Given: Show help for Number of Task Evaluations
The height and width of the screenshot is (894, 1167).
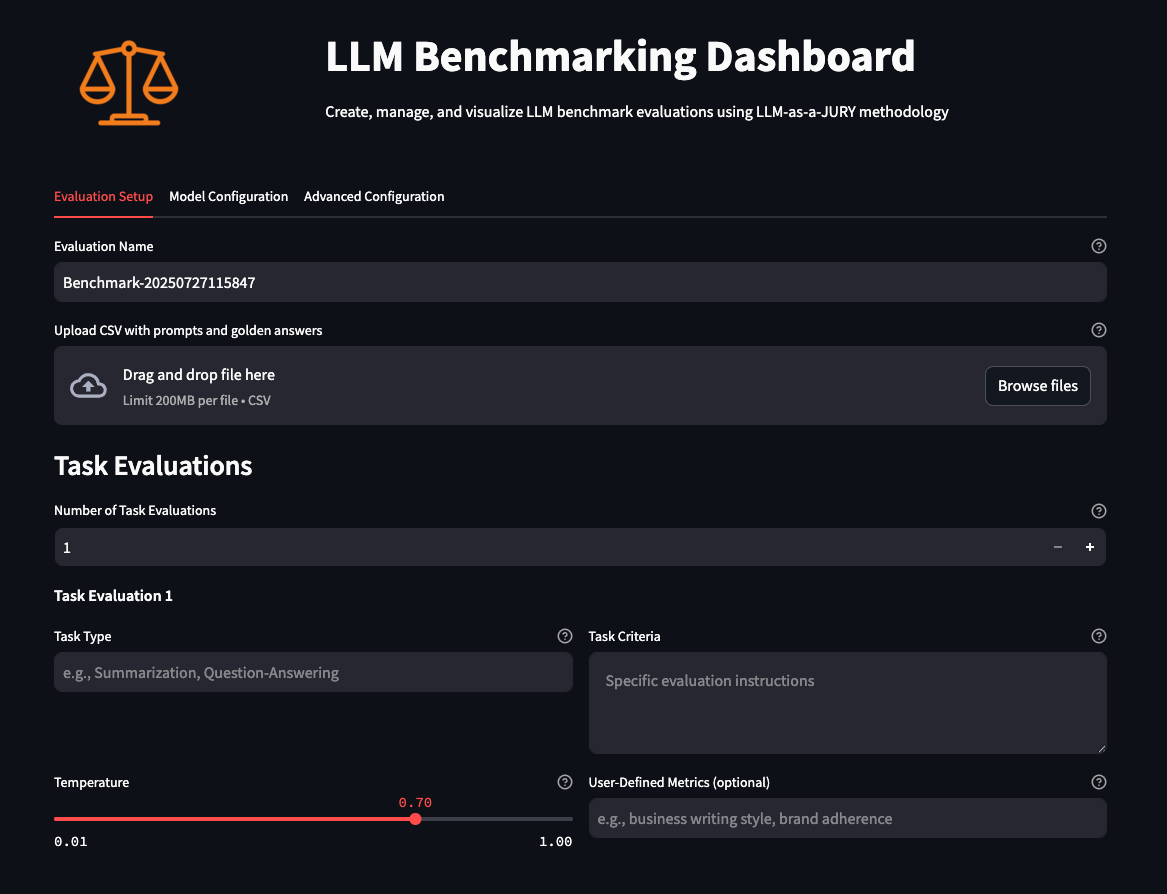Looking at the screenshot, I should (x=1099, y=511).
